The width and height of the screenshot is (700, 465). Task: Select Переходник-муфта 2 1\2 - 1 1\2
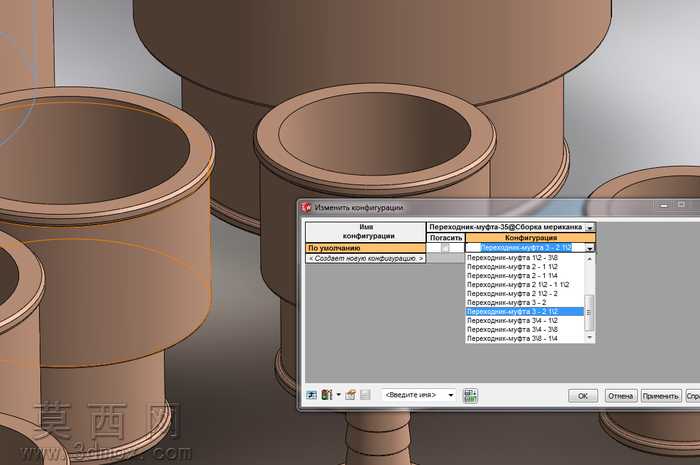pyautogui.click(x=525, y=284)
